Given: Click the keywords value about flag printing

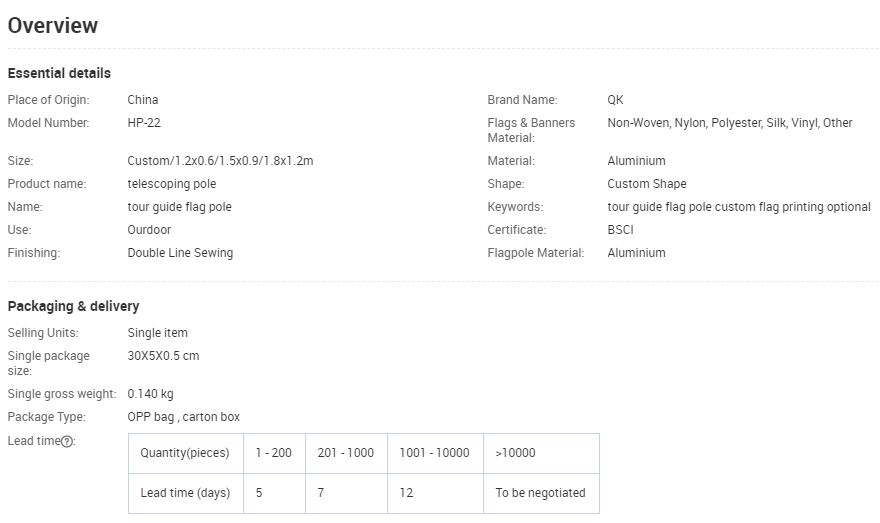Looking at the screenshot, I should click(739, 207).
